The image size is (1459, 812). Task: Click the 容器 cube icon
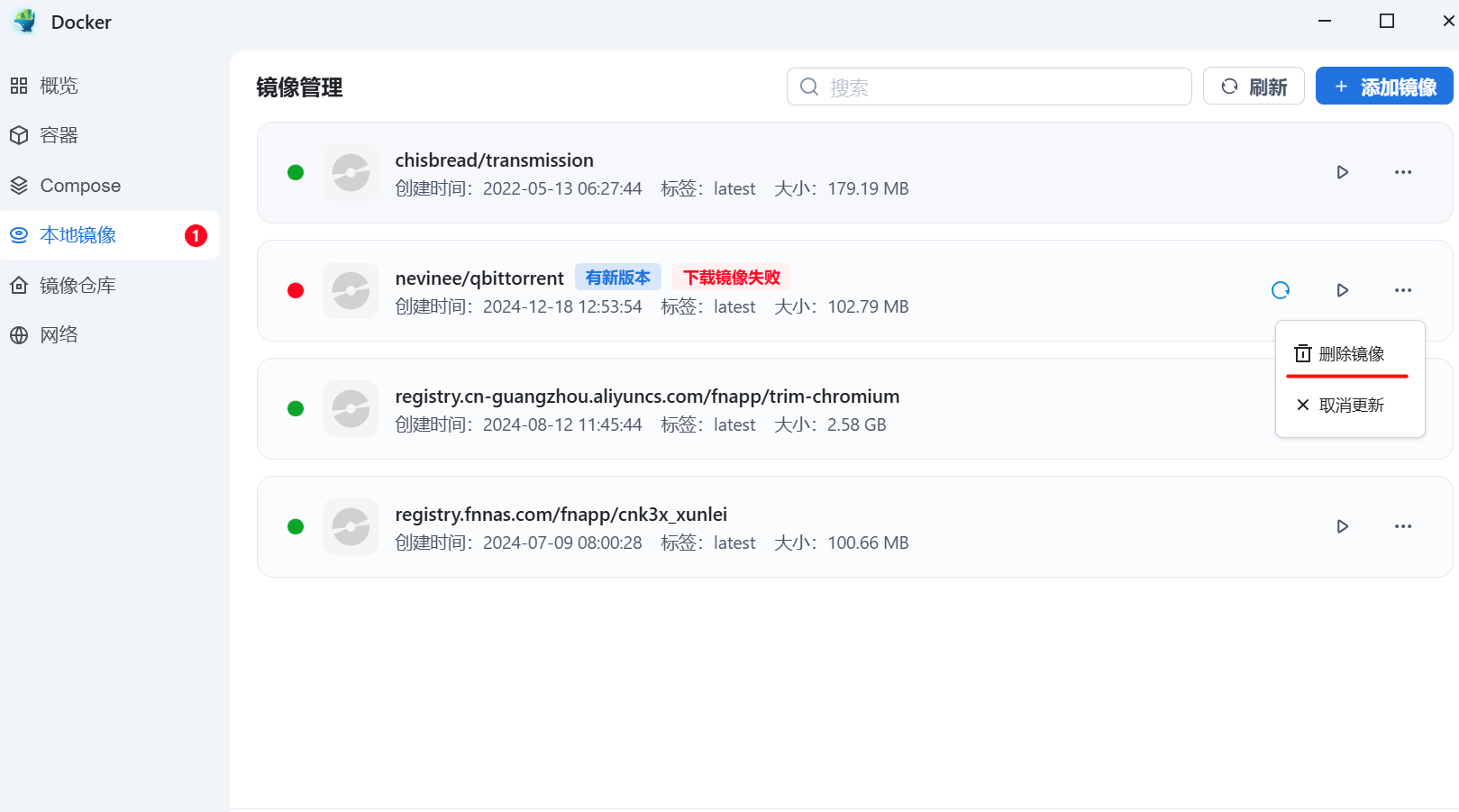pyautogui.click(x=19, y=135)
